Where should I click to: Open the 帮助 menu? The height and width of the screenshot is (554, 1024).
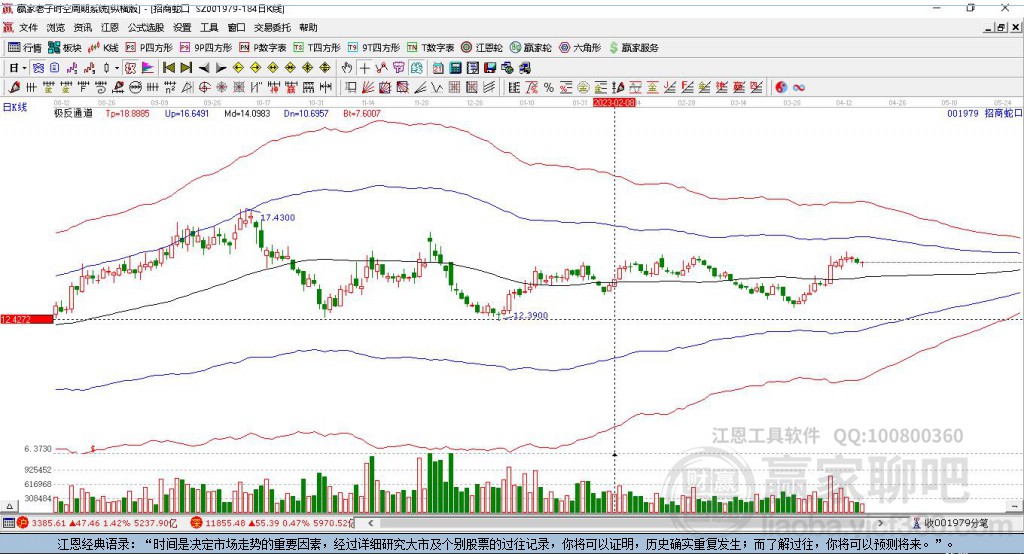point(308,27)
